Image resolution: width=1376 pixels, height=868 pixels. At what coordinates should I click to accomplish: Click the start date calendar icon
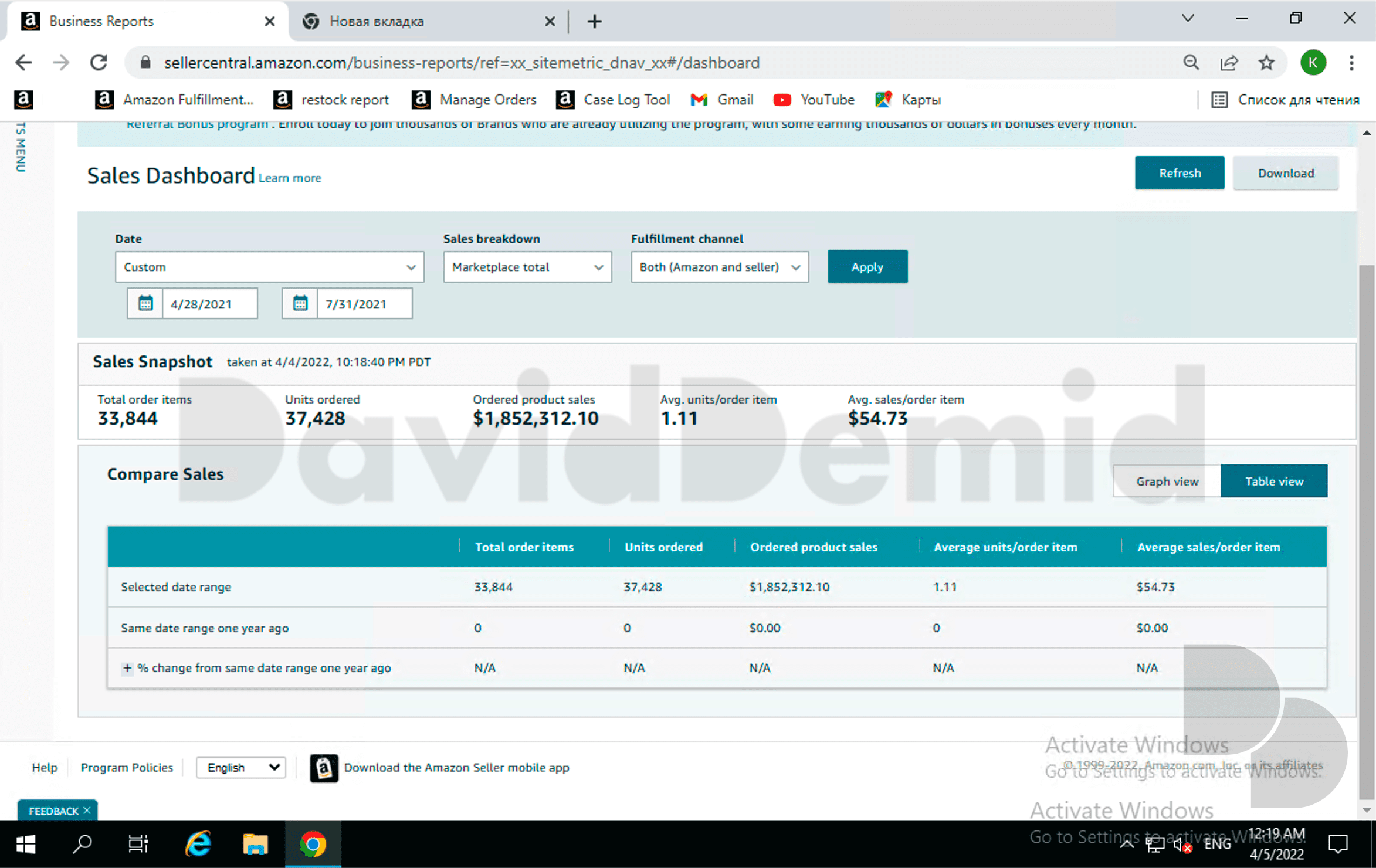145,304
